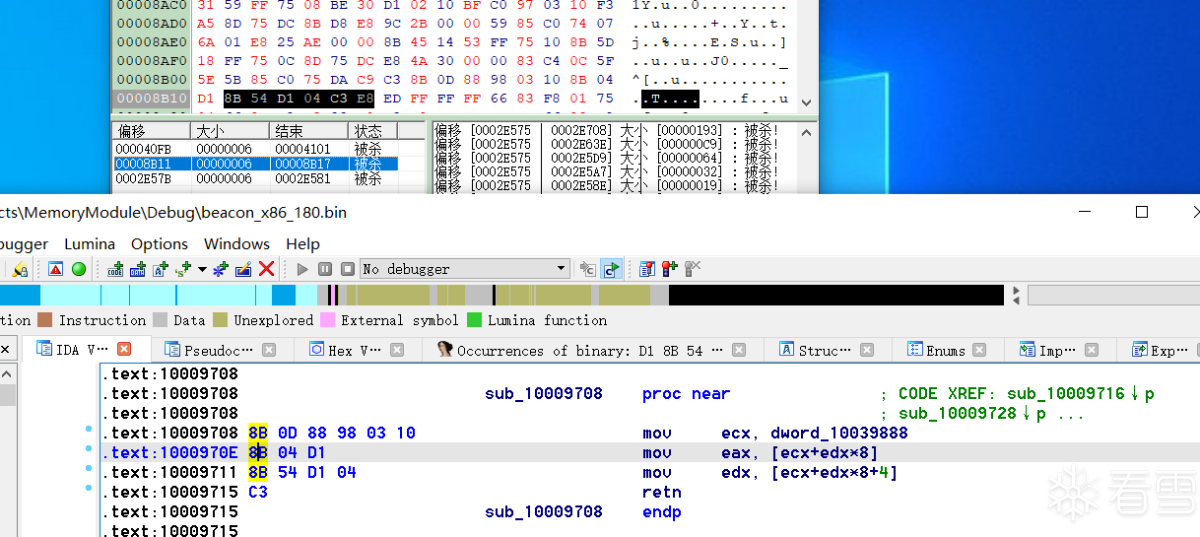
Task: Click the red warning triangle toolbar icon
Action: tap(55, 269)
